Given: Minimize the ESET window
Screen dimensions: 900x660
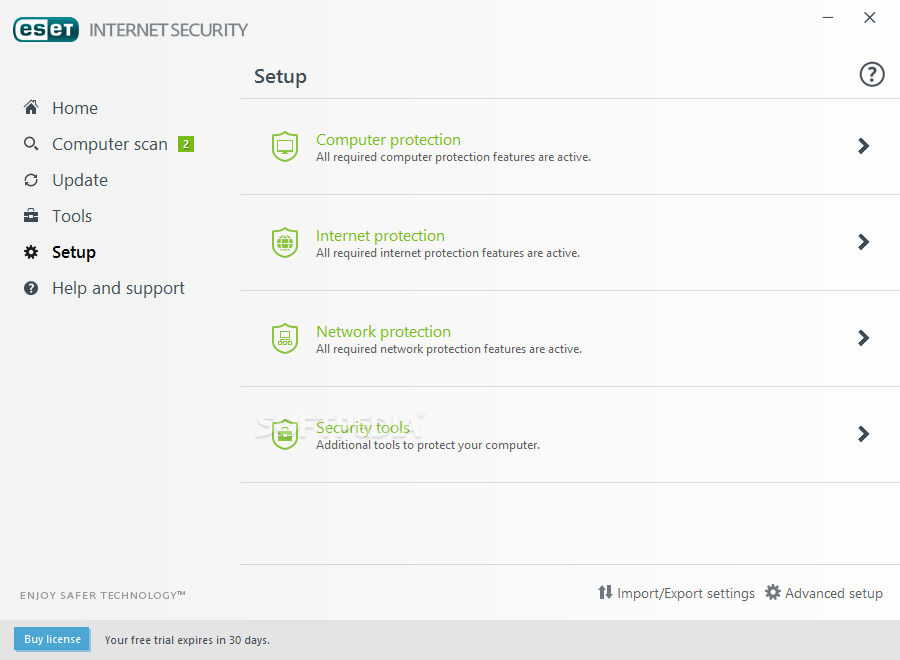Looking at the screenshot, I should click(x=828, y=18).
